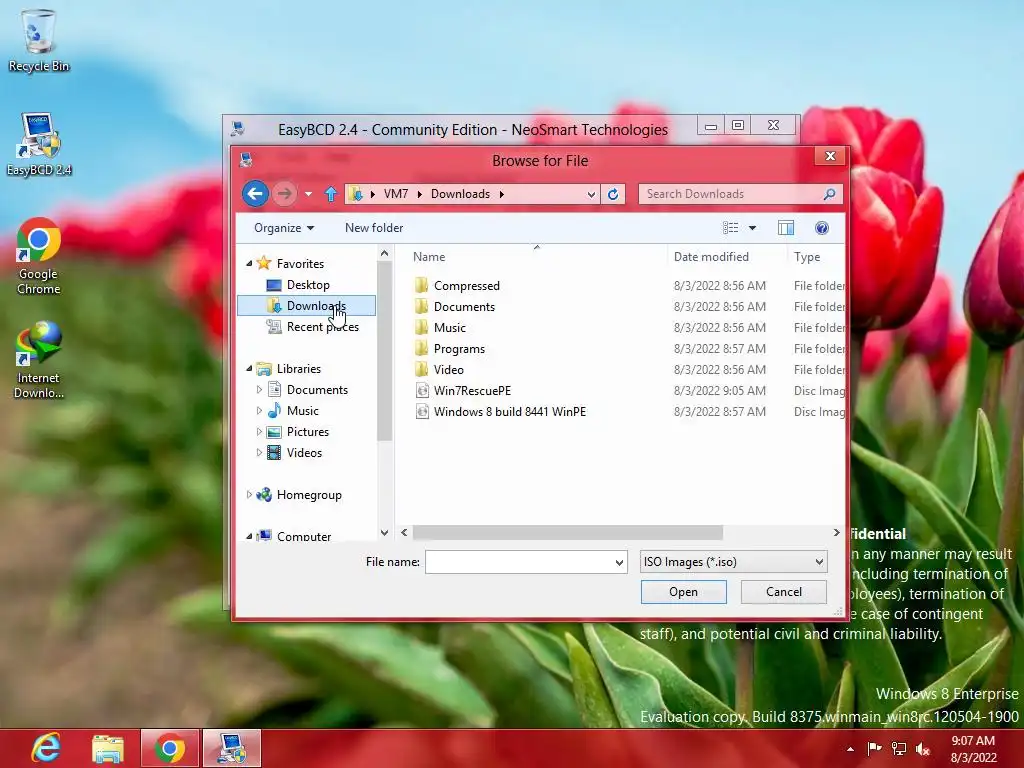The width and height of the screenshot is (1024, 768).
Task: Select Win7RescuePE disc image file
Action: (x=472, y=391)
